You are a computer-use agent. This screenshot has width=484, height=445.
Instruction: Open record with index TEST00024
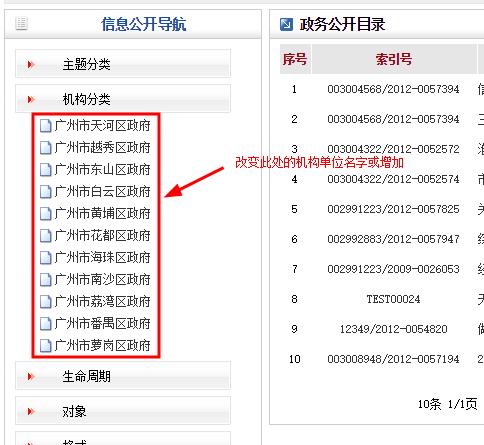coord(393,299)
